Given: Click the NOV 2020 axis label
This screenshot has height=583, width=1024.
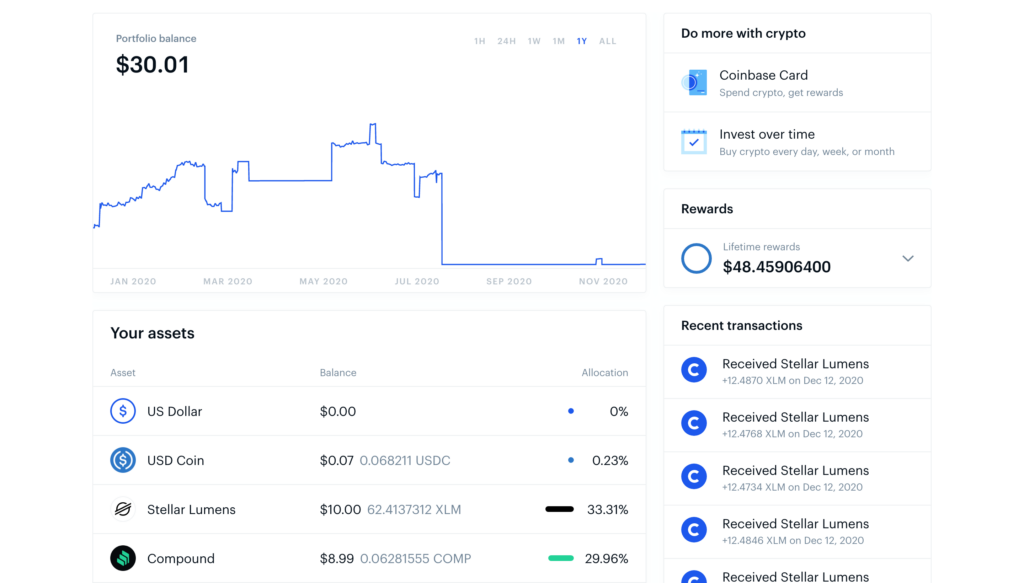Looking at the screenshot, I should (x=603, y=281).
